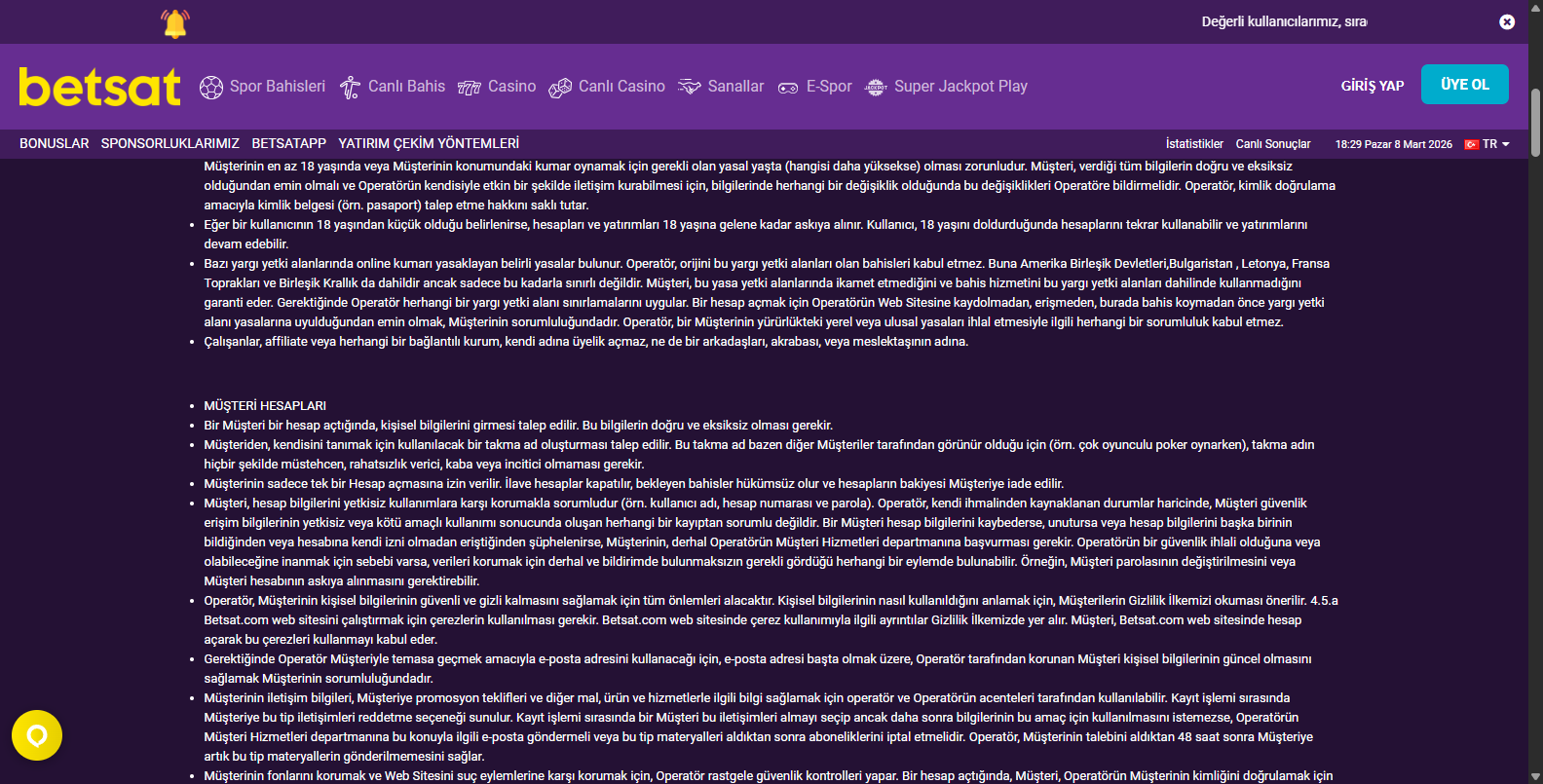Viewport: 1543px width, 784px height.
Task: Open the SPONSORLUKLARIMIZ menu item
Action: (x=170, y=143)
